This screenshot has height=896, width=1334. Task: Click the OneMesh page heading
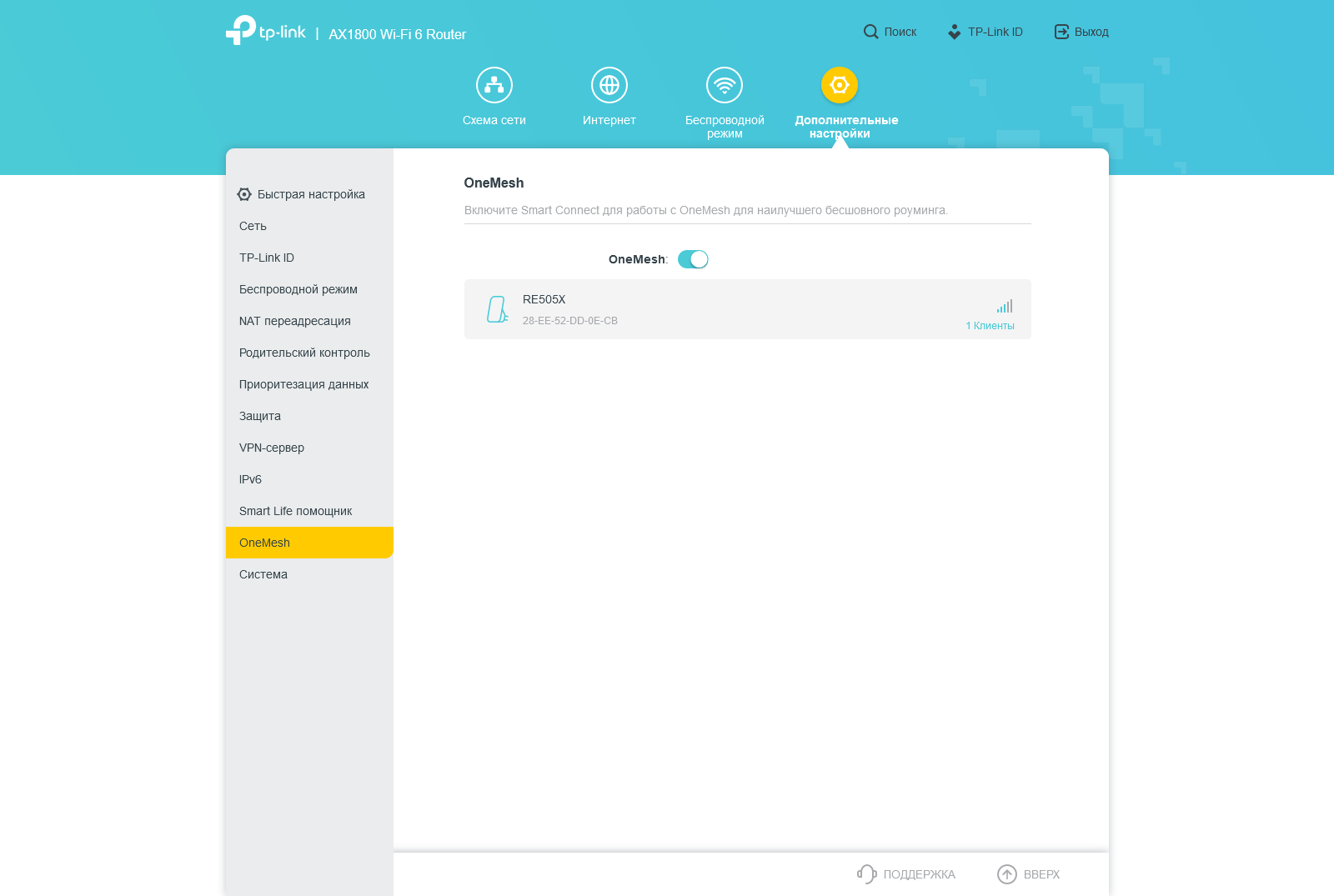tap(494, 183)
